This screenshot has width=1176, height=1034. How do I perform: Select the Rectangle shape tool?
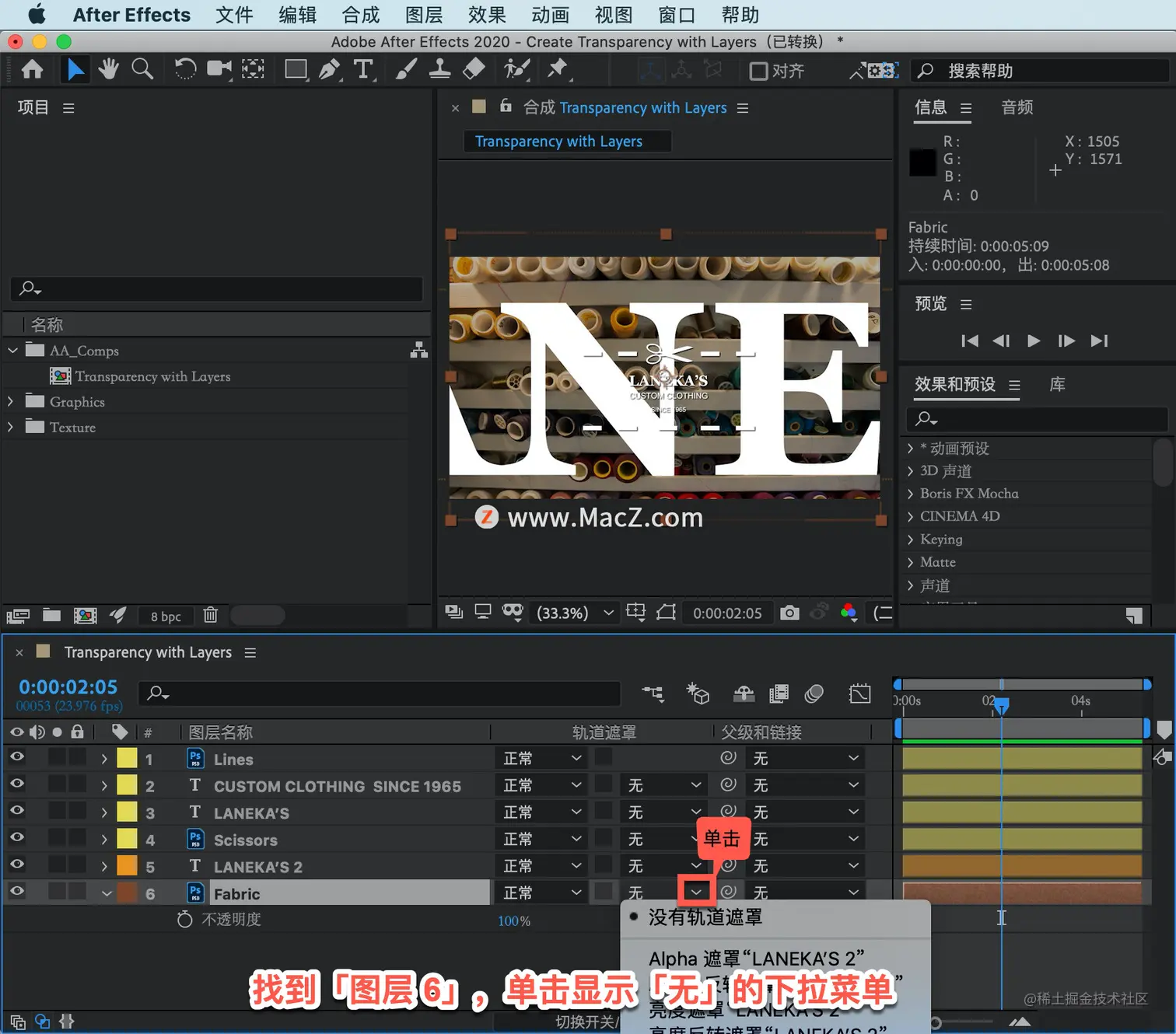pyautogui.click(x=296, y=69)
